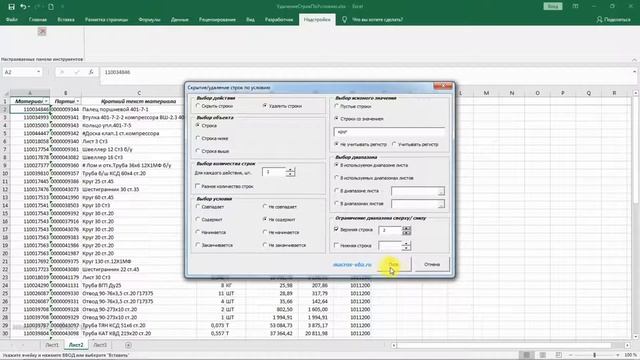The image size is (640, 360).
Task: Click the select-all corner of the sheet
Action: coord(5,93)
